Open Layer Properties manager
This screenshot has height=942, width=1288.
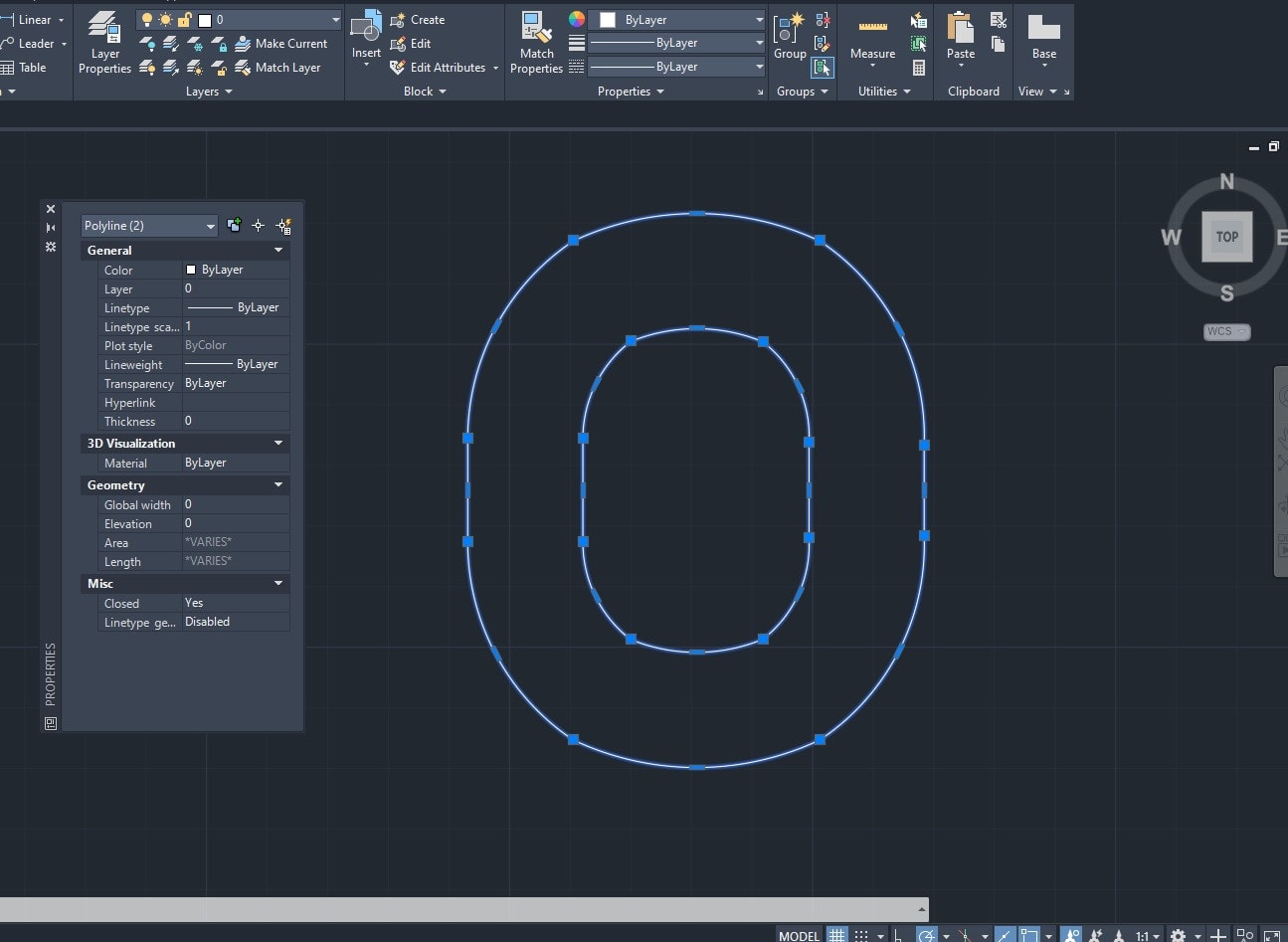(x=104, y=43)
